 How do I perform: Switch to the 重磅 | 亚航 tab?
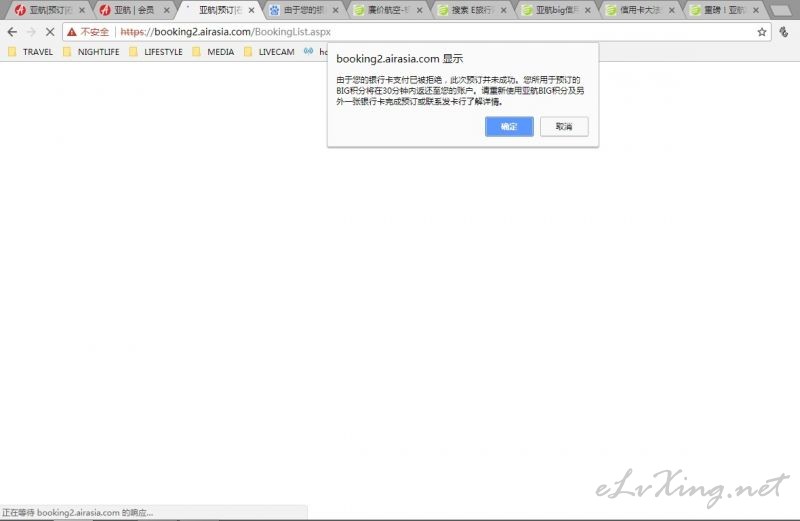(x=724, y=10)
